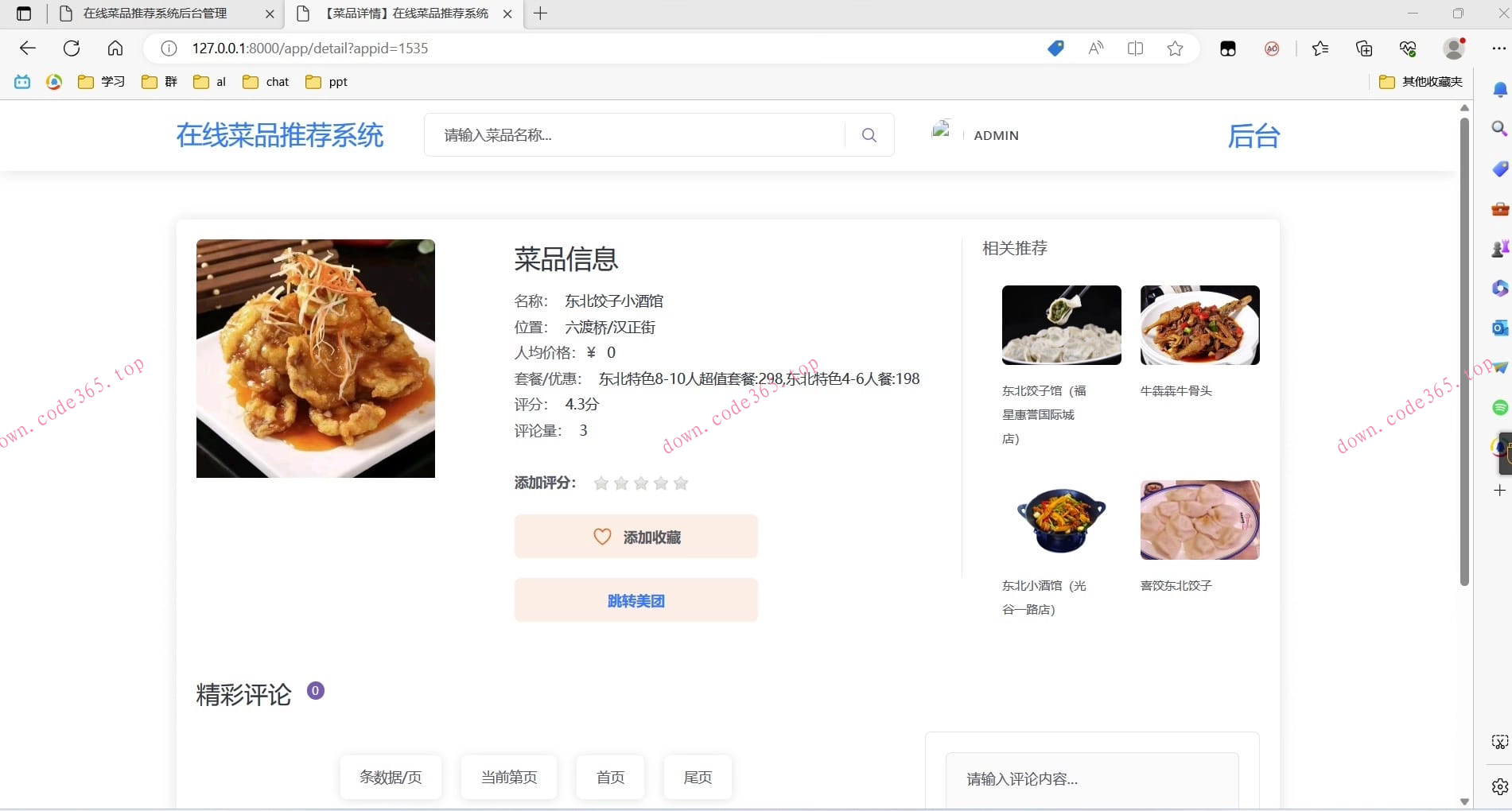Open the tab actions menu
The height and width of the screenshot is (811, 1512).
[24, 14]
